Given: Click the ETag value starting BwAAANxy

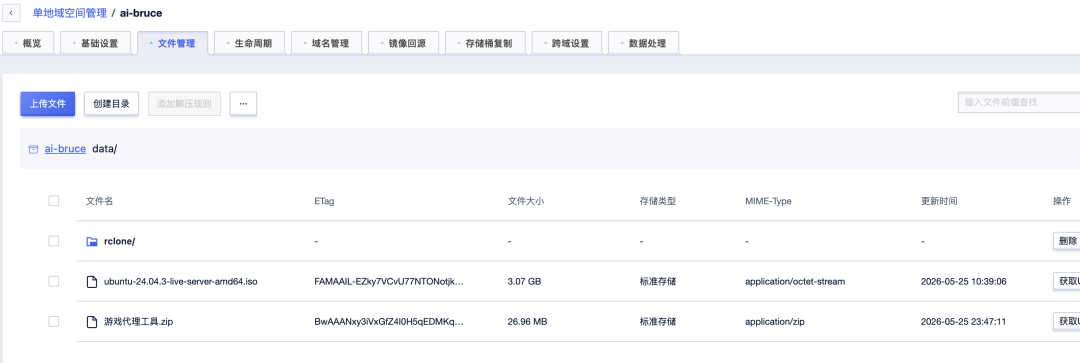Looking at the screenshot, I should click(389, 321).
